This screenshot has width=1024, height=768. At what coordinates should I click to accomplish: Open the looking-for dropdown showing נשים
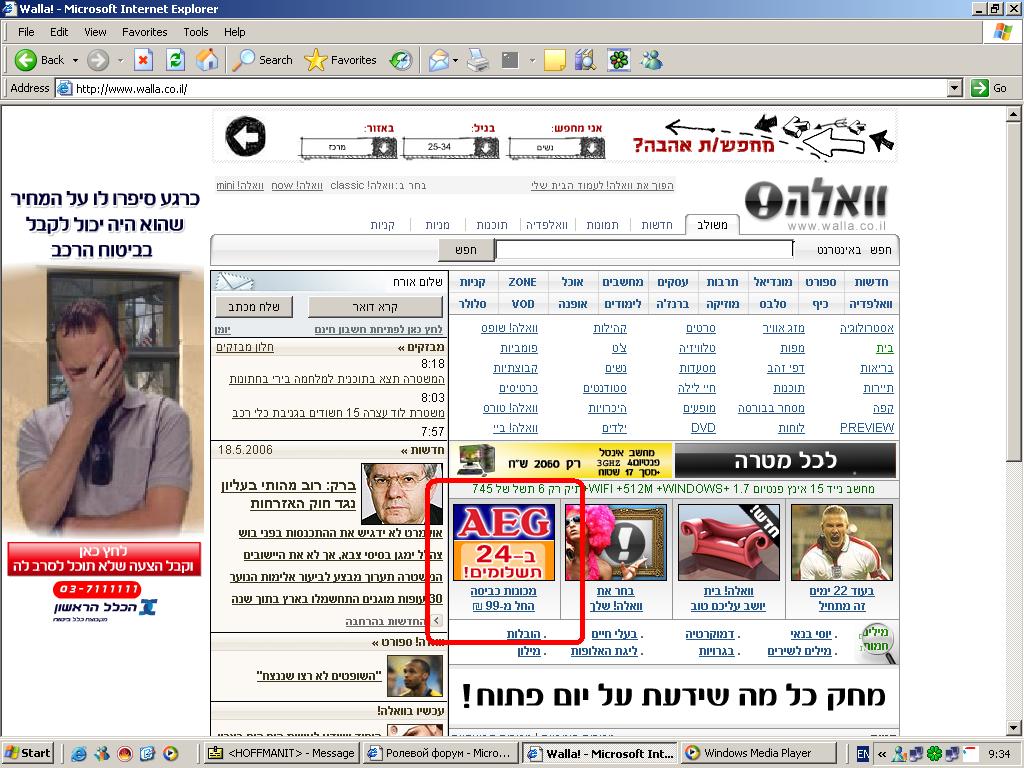click(x=556, y=148)
